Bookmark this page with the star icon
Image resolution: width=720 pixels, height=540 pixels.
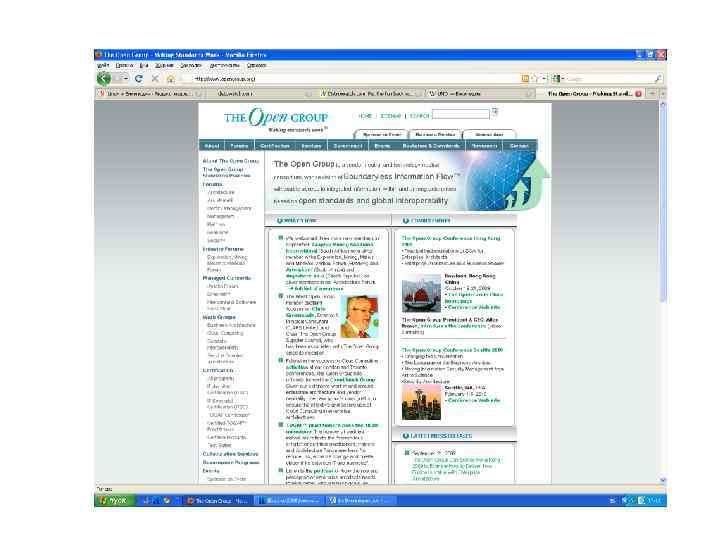tap(535, 79)
